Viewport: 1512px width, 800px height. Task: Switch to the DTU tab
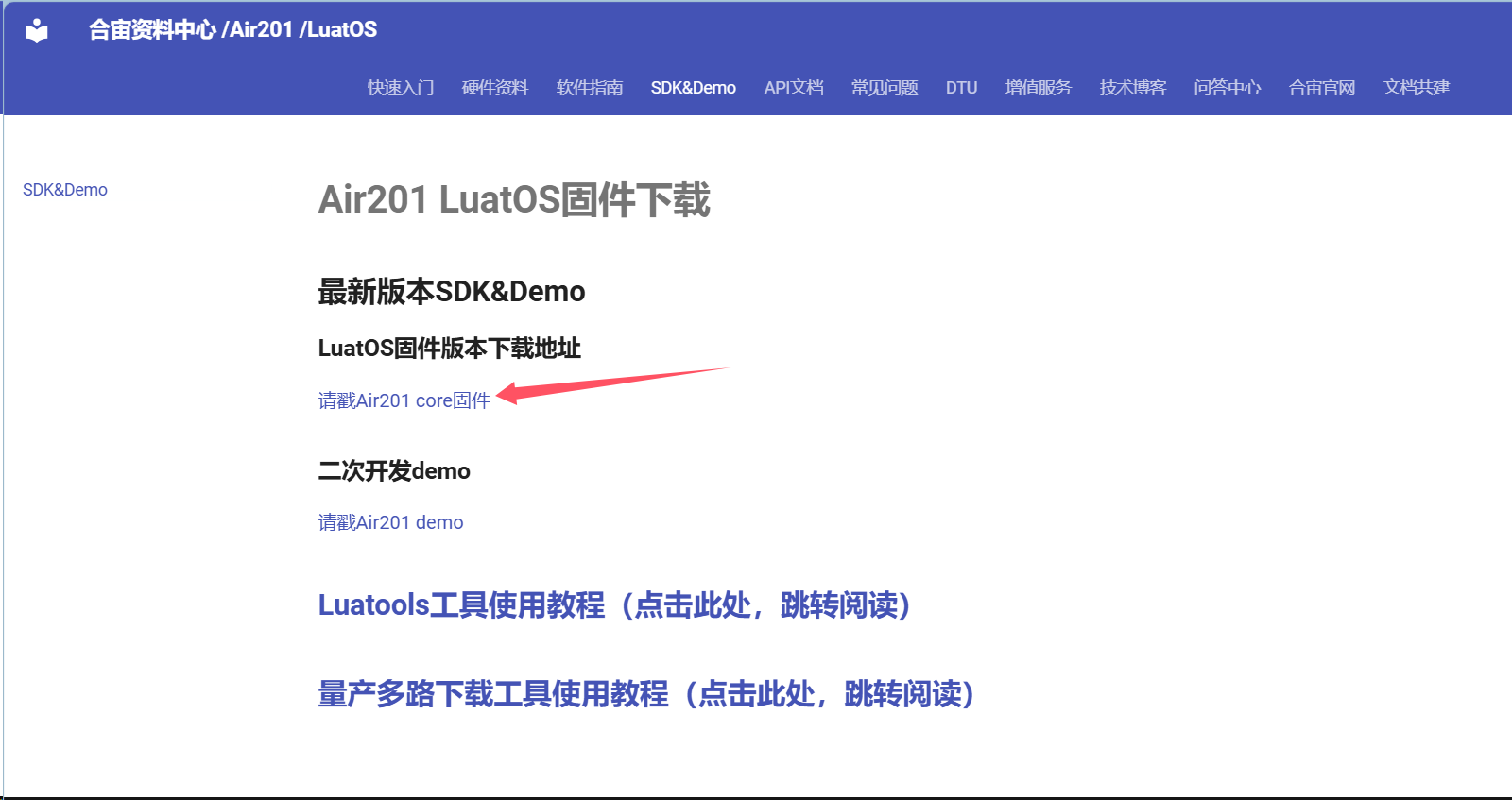point(962,88)
